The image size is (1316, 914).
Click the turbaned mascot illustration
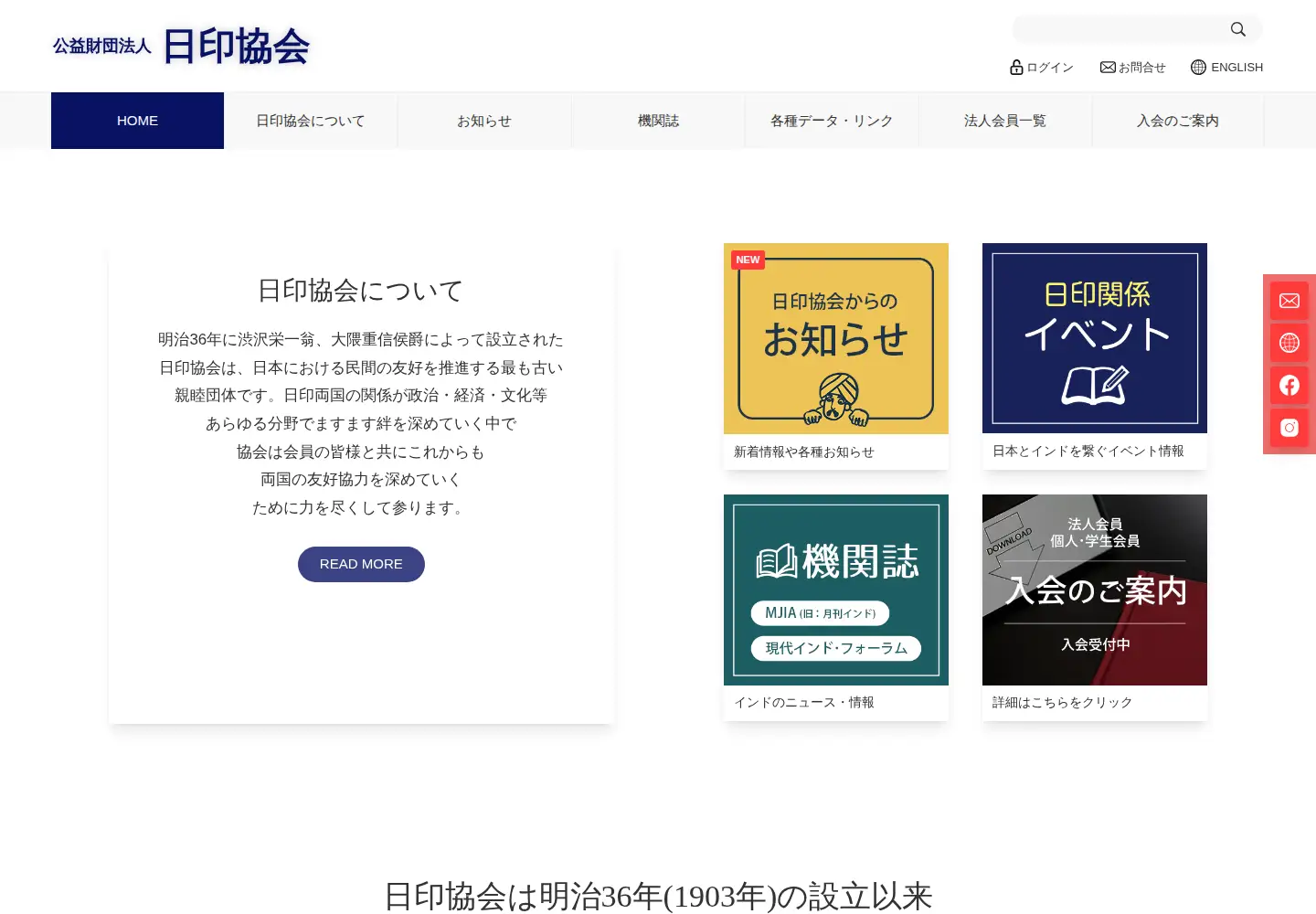pyautogui.click(x=836, y=399)
